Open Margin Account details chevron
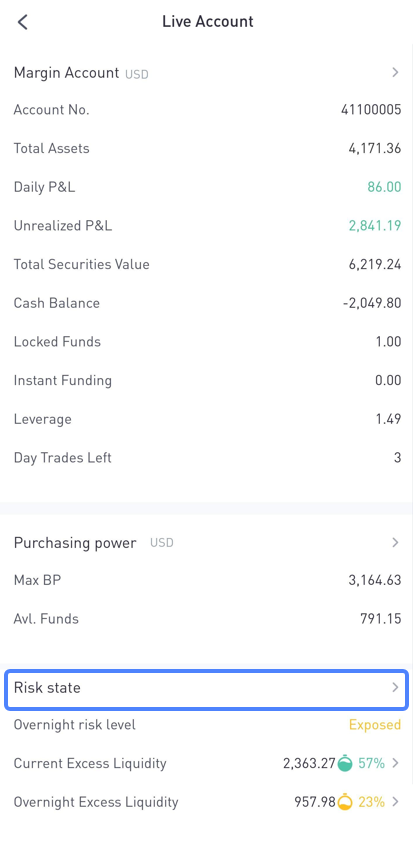 395,72
